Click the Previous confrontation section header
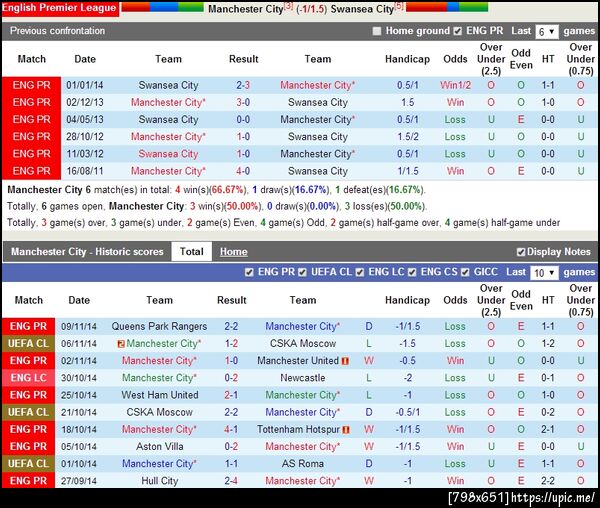This screenshot has height=508, width=600. (57, 31)
